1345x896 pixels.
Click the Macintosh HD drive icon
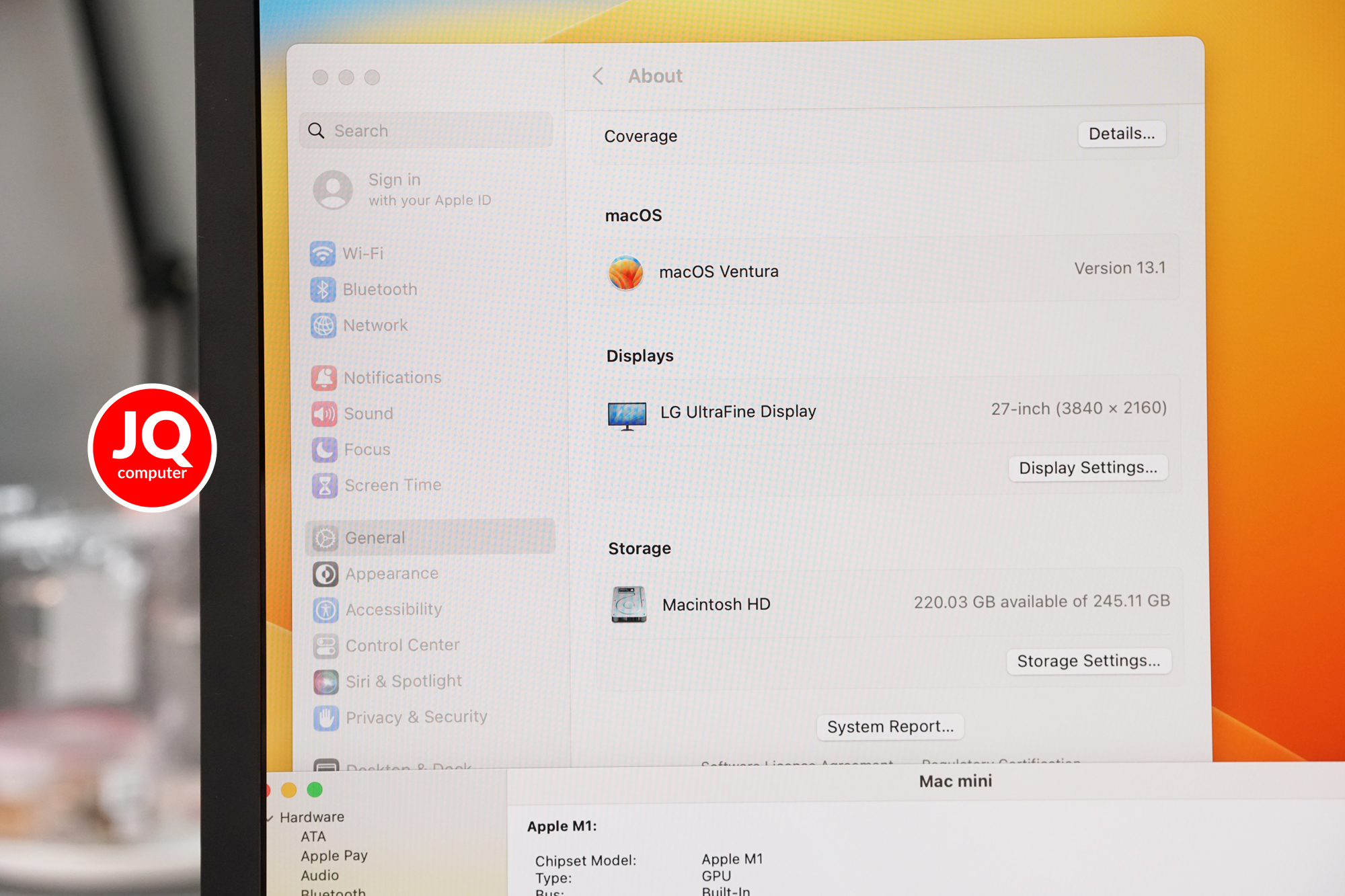click(x=629, y=604)
